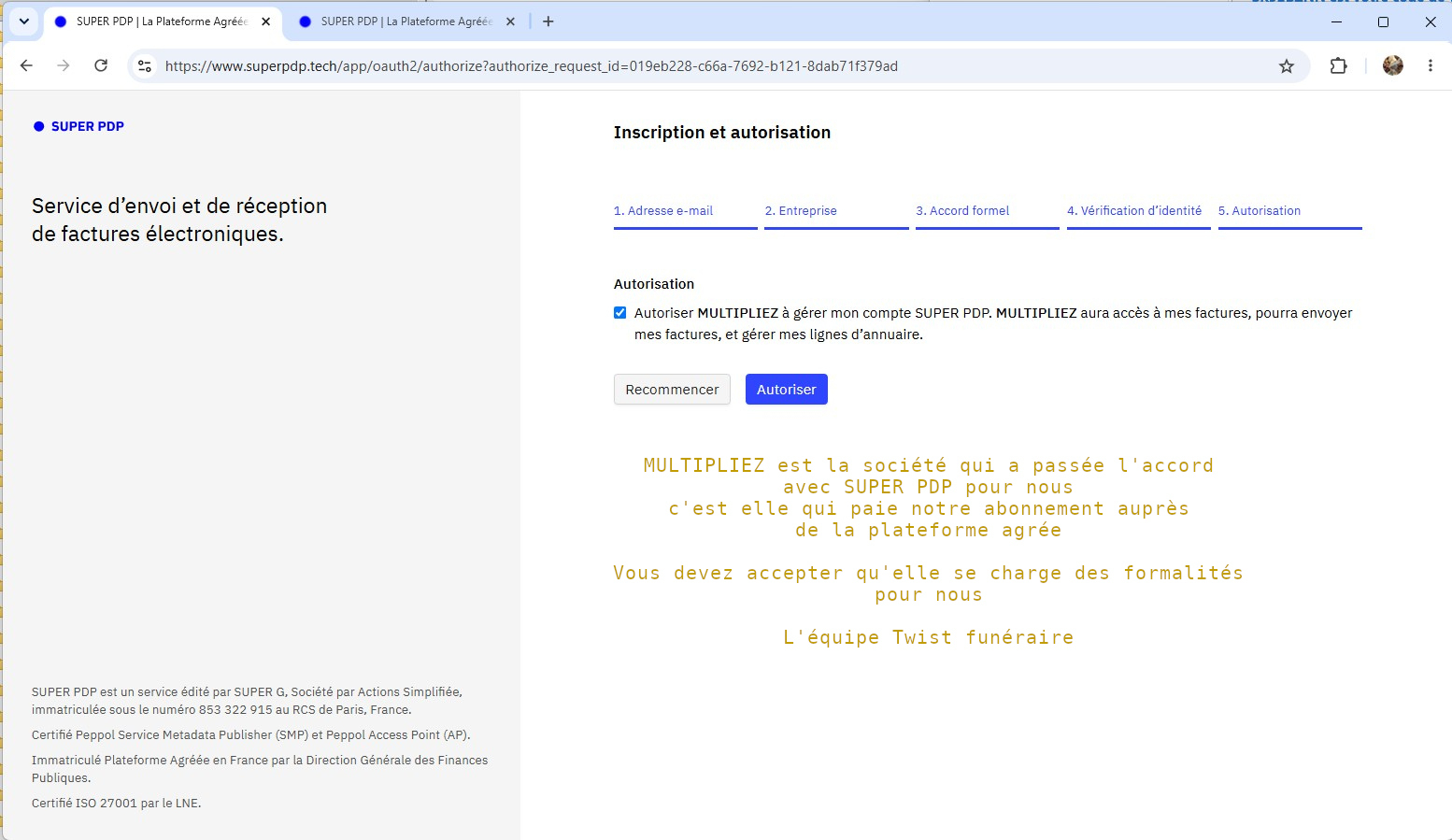This screenshot has height=840, width=1452.
Task: Go back to the previous page
Action: (x=26, y=65)
